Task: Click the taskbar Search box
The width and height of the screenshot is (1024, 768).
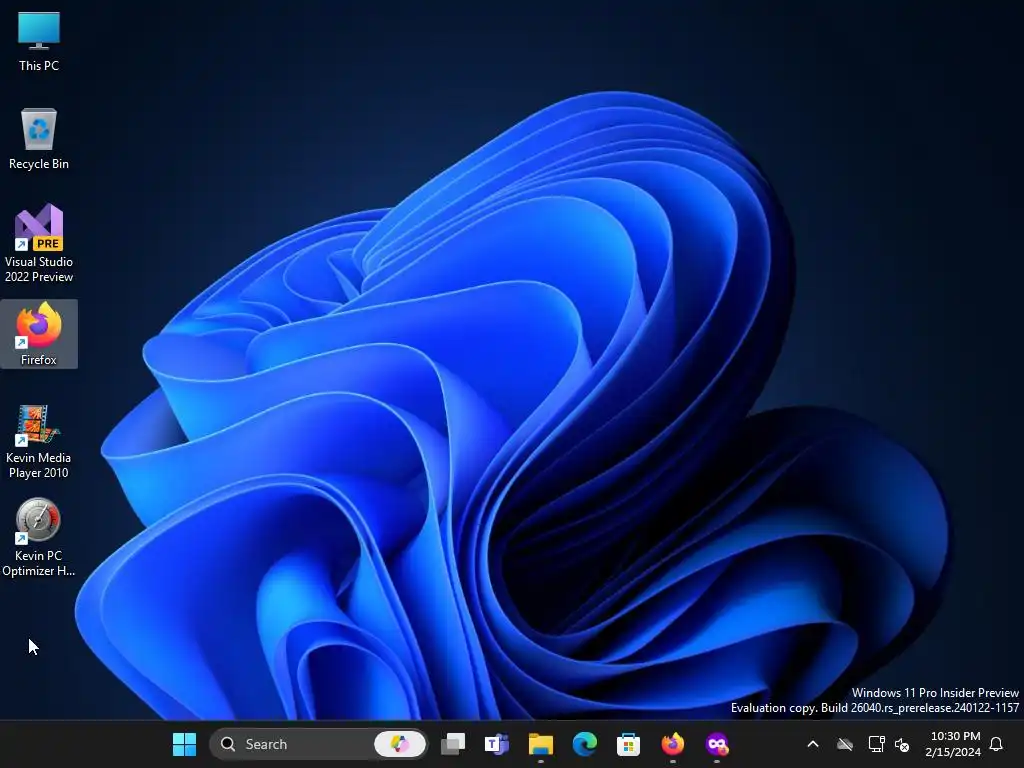Action: click(x=319, y=744)
